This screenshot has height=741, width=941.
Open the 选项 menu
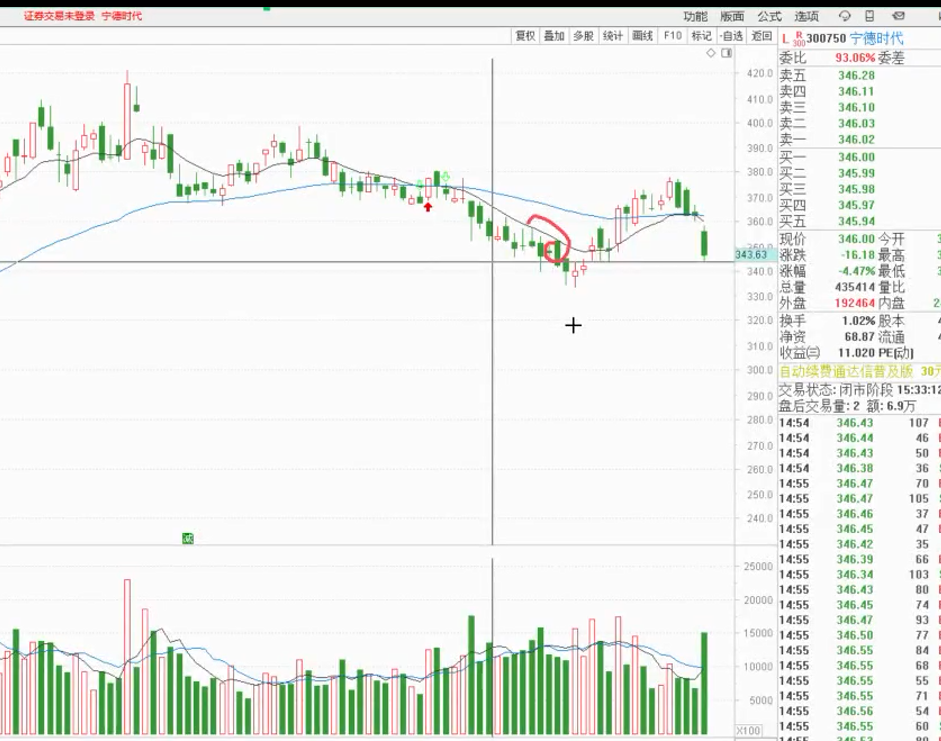806,16
